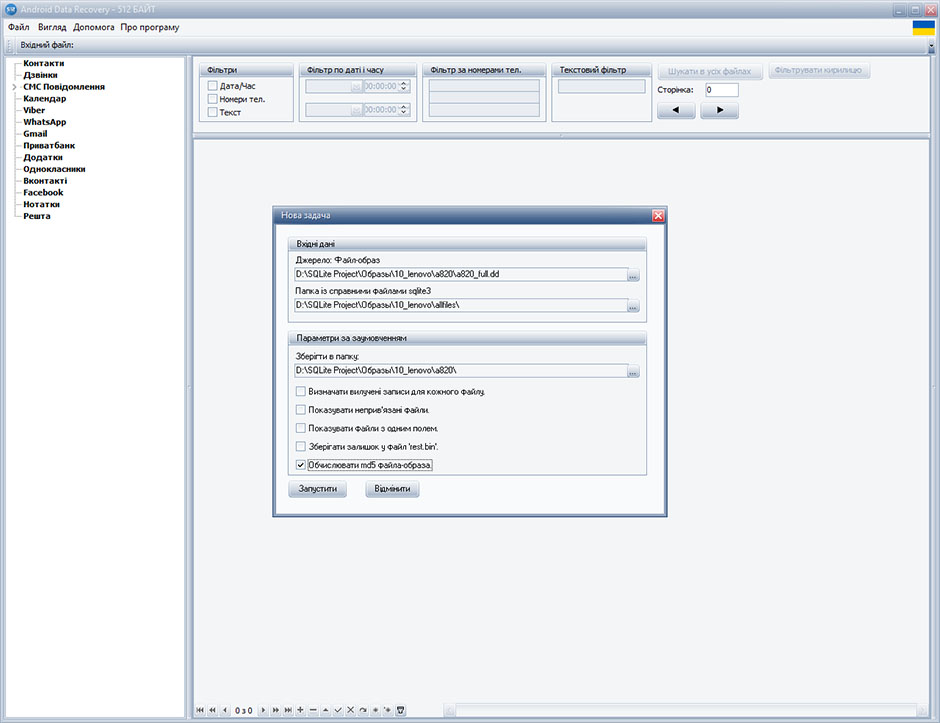
Task: Click the 'Зберігти в папку' path field
Action: (460, 372)
